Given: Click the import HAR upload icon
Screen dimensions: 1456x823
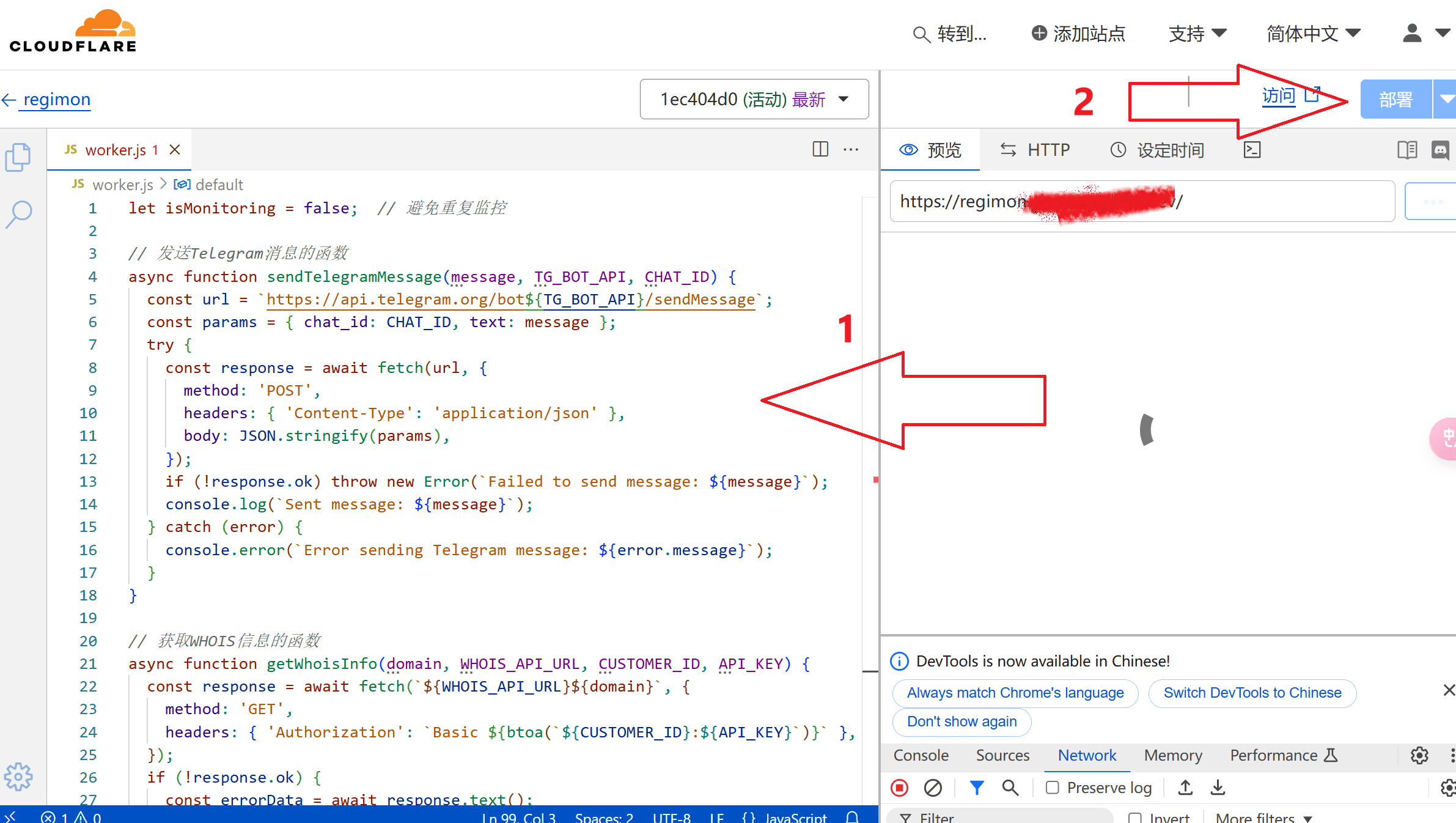Looking at the screenshot, I should [x=1185, y=788].
